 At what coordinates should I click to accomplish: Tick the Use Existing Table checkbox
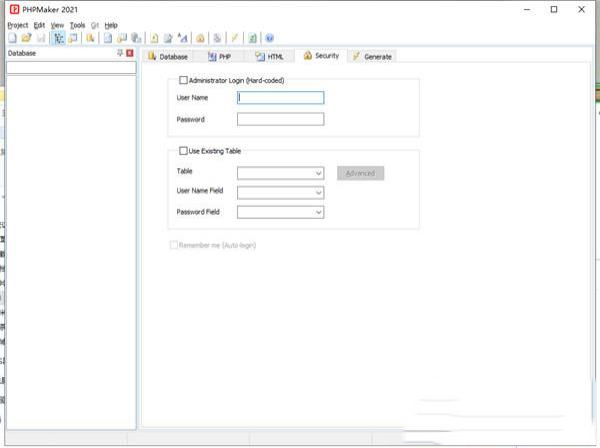point(182,151)
